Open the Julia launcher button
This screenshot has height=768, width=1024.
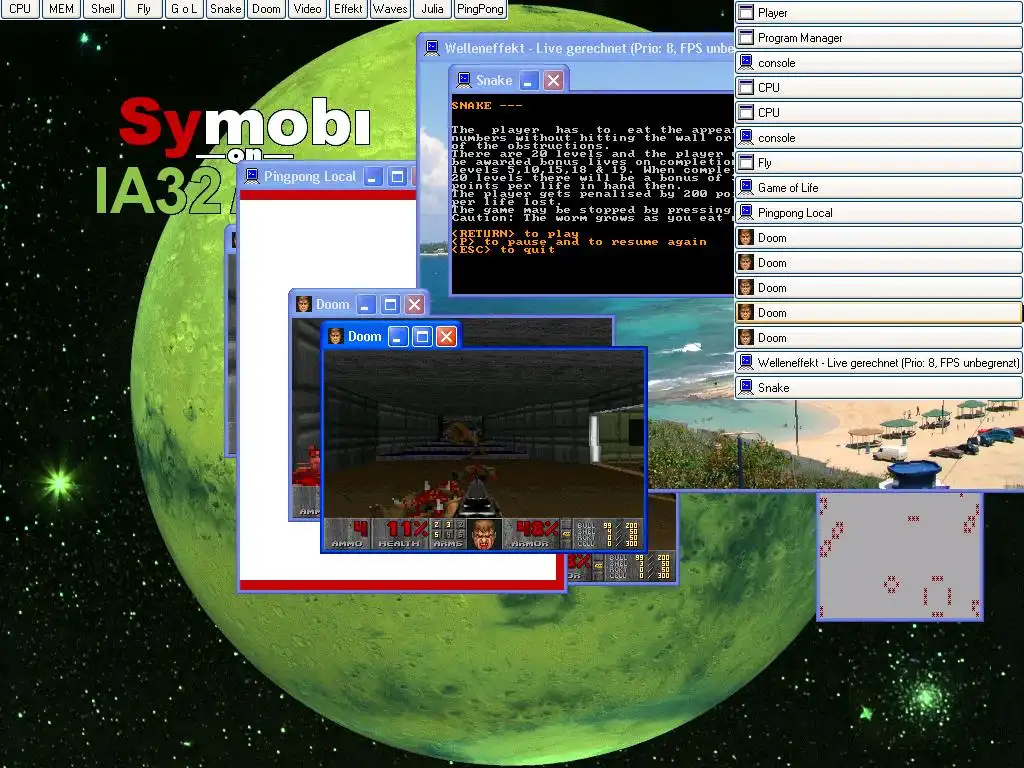(x=432, y=9)
